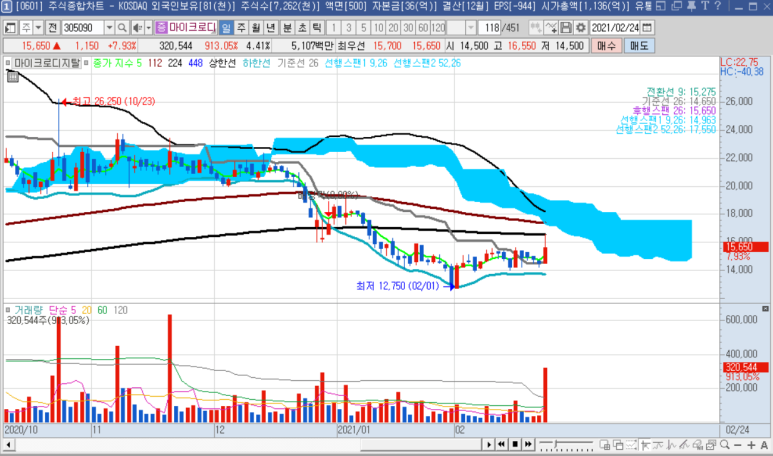The height and width of the screenshot is (456, 773).
Task: Select the 일 daily period toggle
Action: coord(226,28)
